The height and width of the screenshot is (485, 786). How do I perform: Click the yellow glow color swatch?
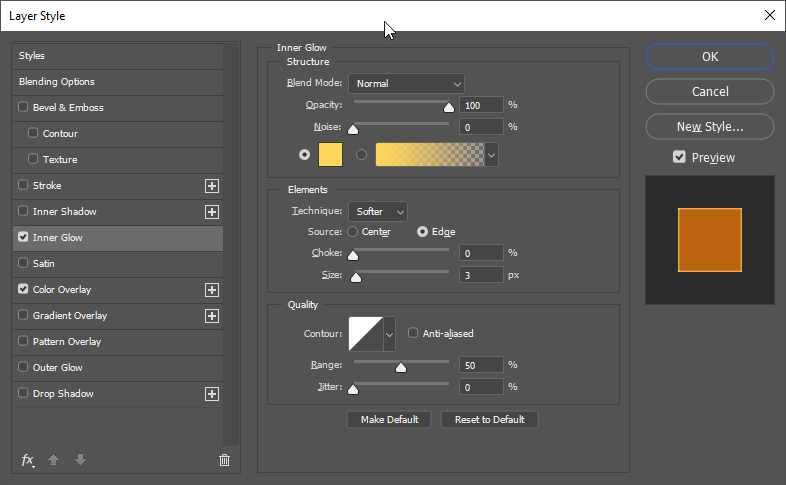(x=330, y=154)
